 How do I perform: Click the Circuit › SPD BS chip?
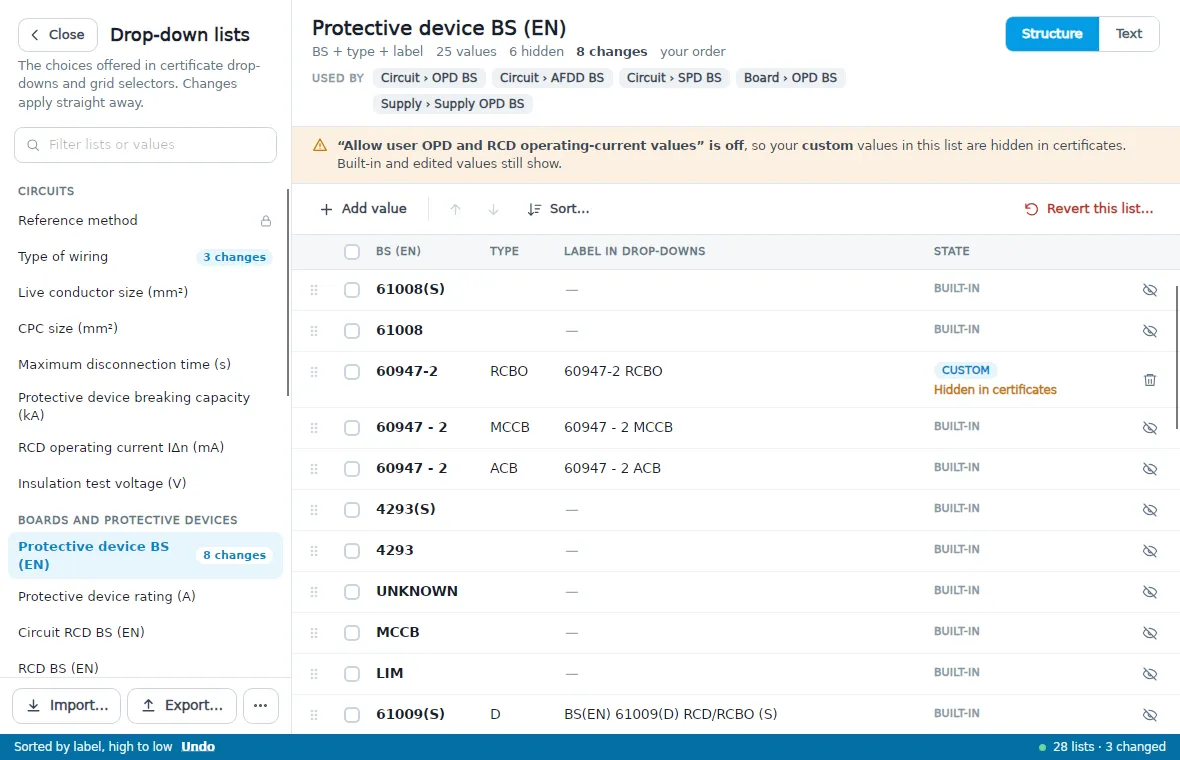coord(674,78)
